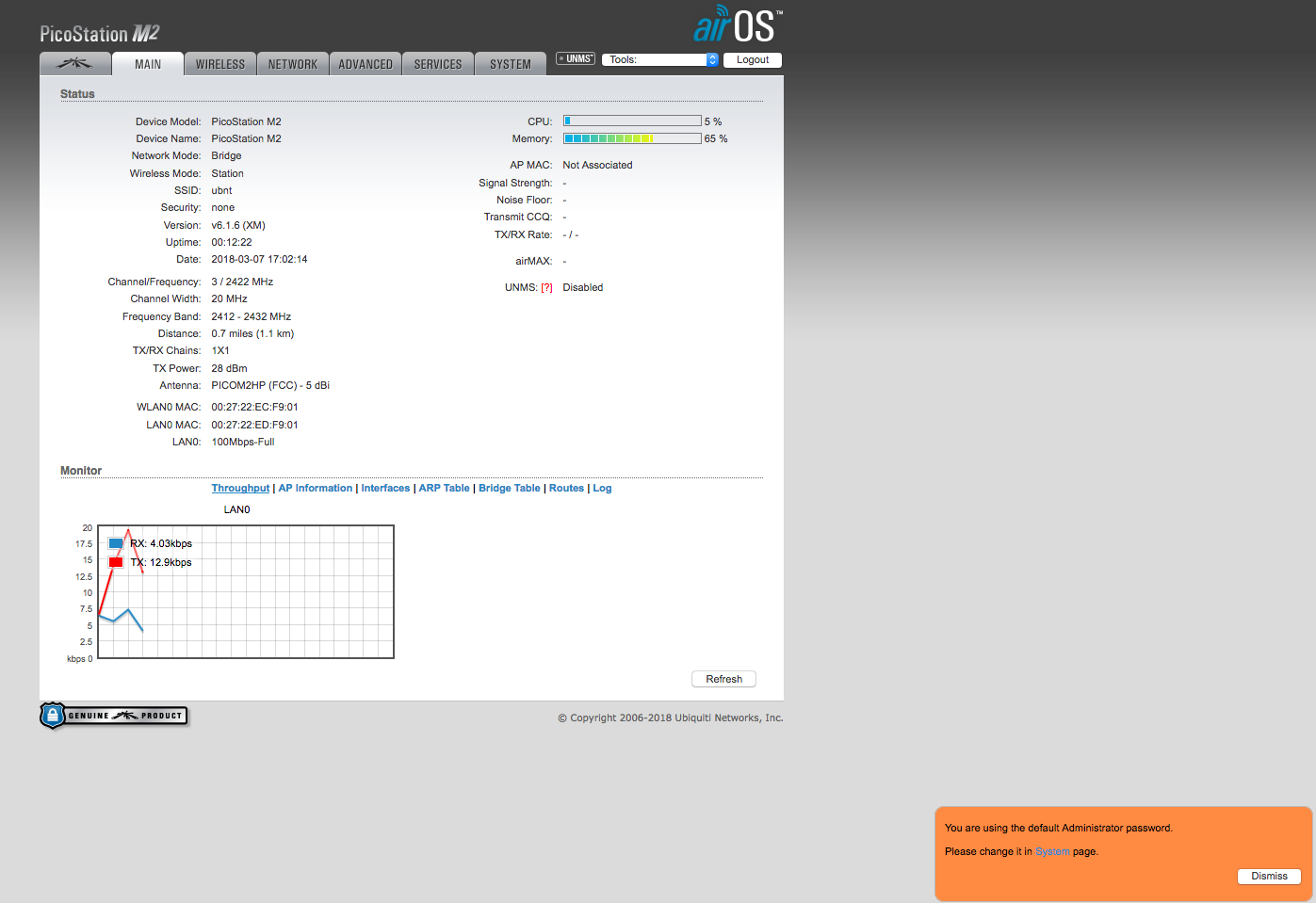Follow the System link in the warning
The height and width of the screenshot is (903, 1316).
1052,851
